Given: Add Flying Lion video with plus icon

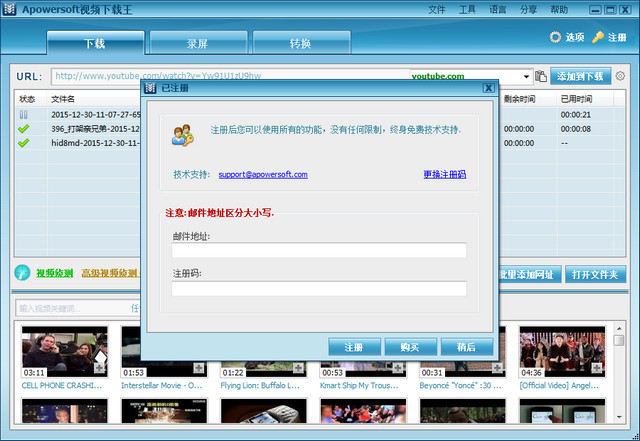Looking at the screenshot, I should point(298,368).
